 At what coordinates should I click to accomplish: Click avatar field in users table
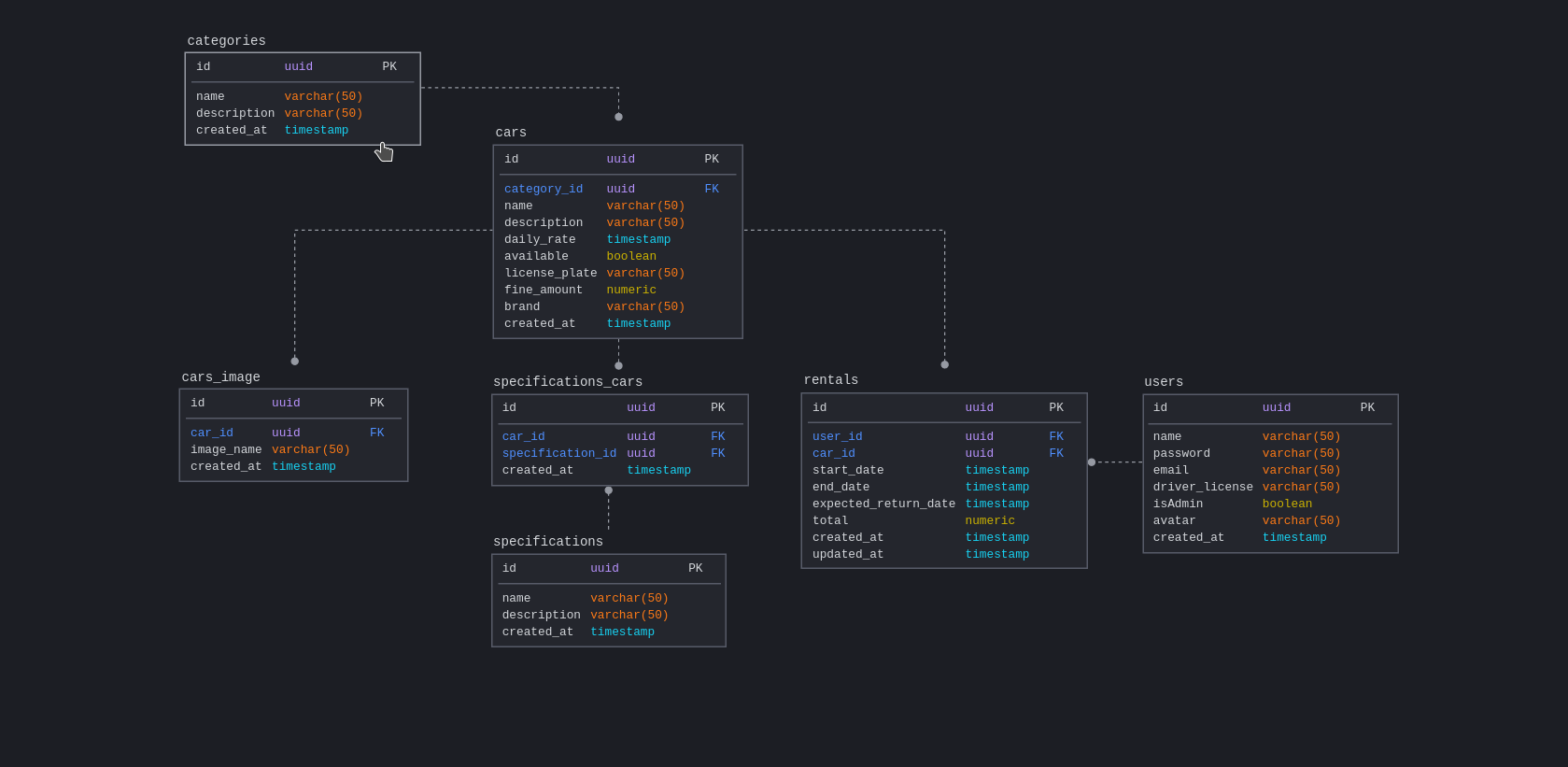[1174, 520]
